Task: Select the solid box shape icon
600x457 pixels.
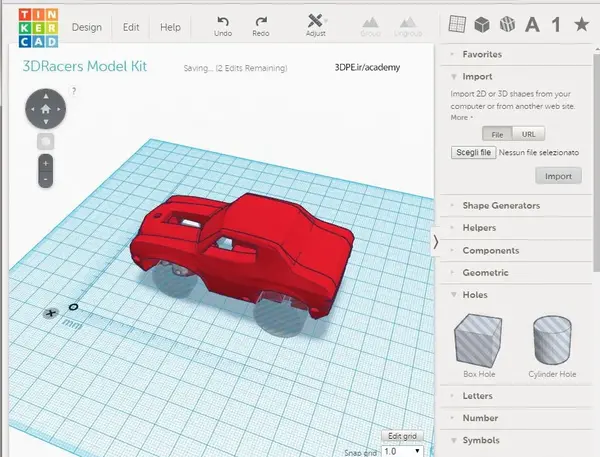Action: point(482,24)
